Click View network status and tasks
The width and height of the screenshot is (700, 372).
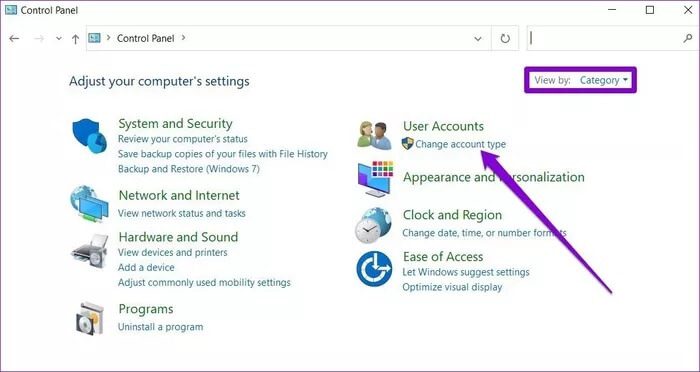click(182, 213)
